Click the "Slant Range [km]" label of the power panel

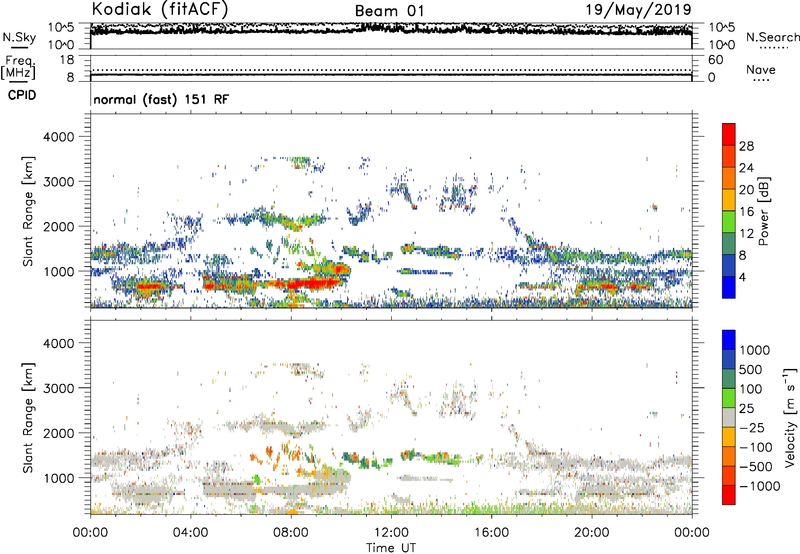click(28, 211)
